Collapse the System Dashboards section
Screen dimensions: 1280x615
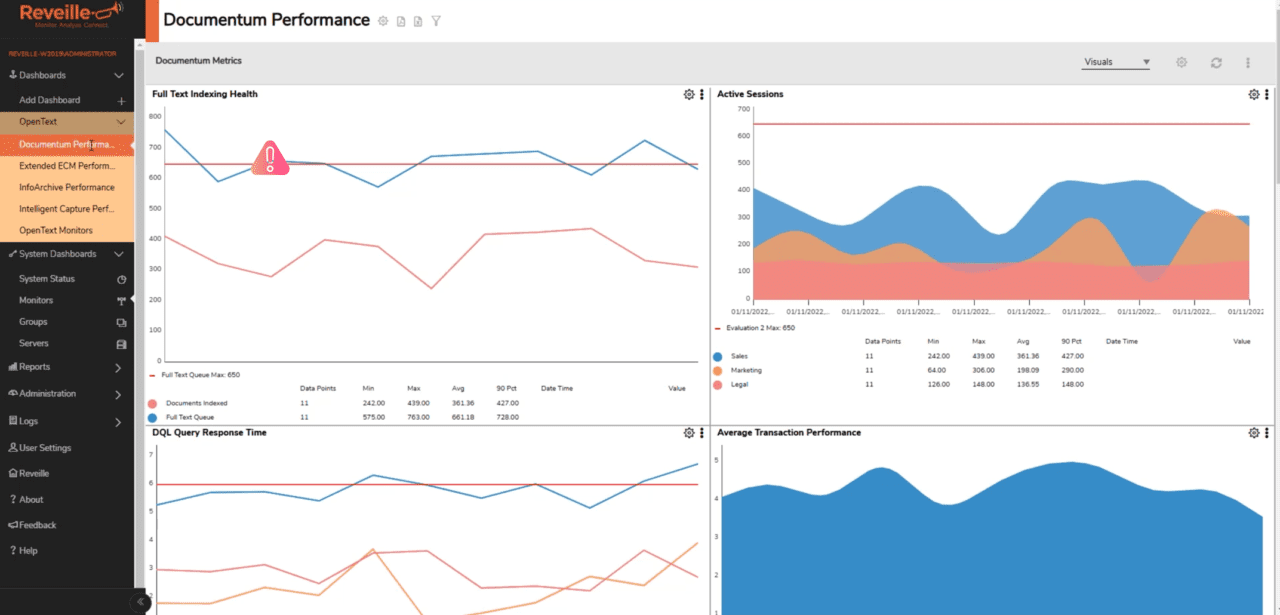pos(118,253)
